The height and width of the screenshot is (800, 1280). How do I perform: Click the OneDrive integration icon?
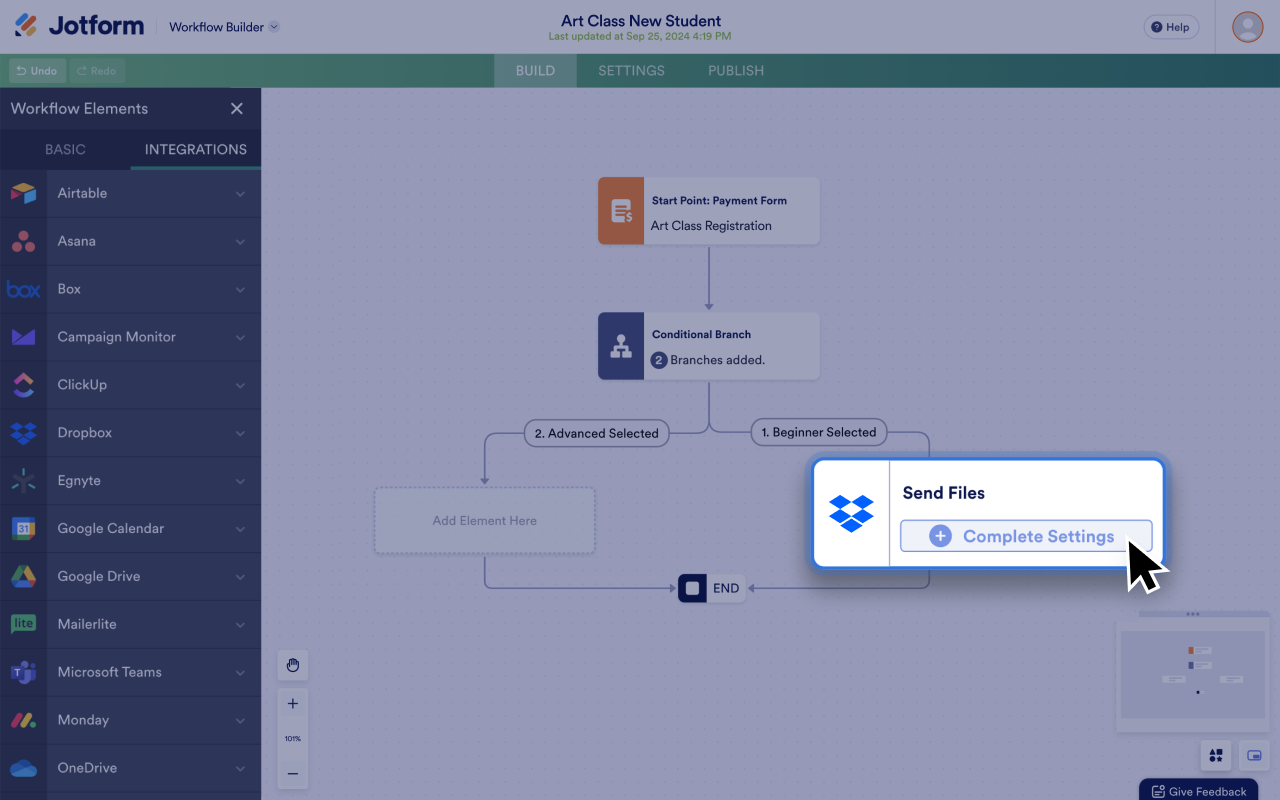(x=23, y=768)
